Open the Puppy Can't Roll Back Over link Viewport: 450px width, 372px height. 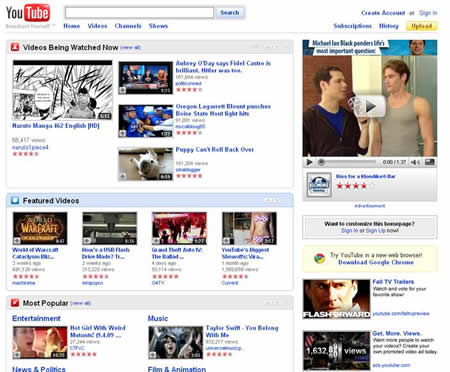tap(215, 150)
